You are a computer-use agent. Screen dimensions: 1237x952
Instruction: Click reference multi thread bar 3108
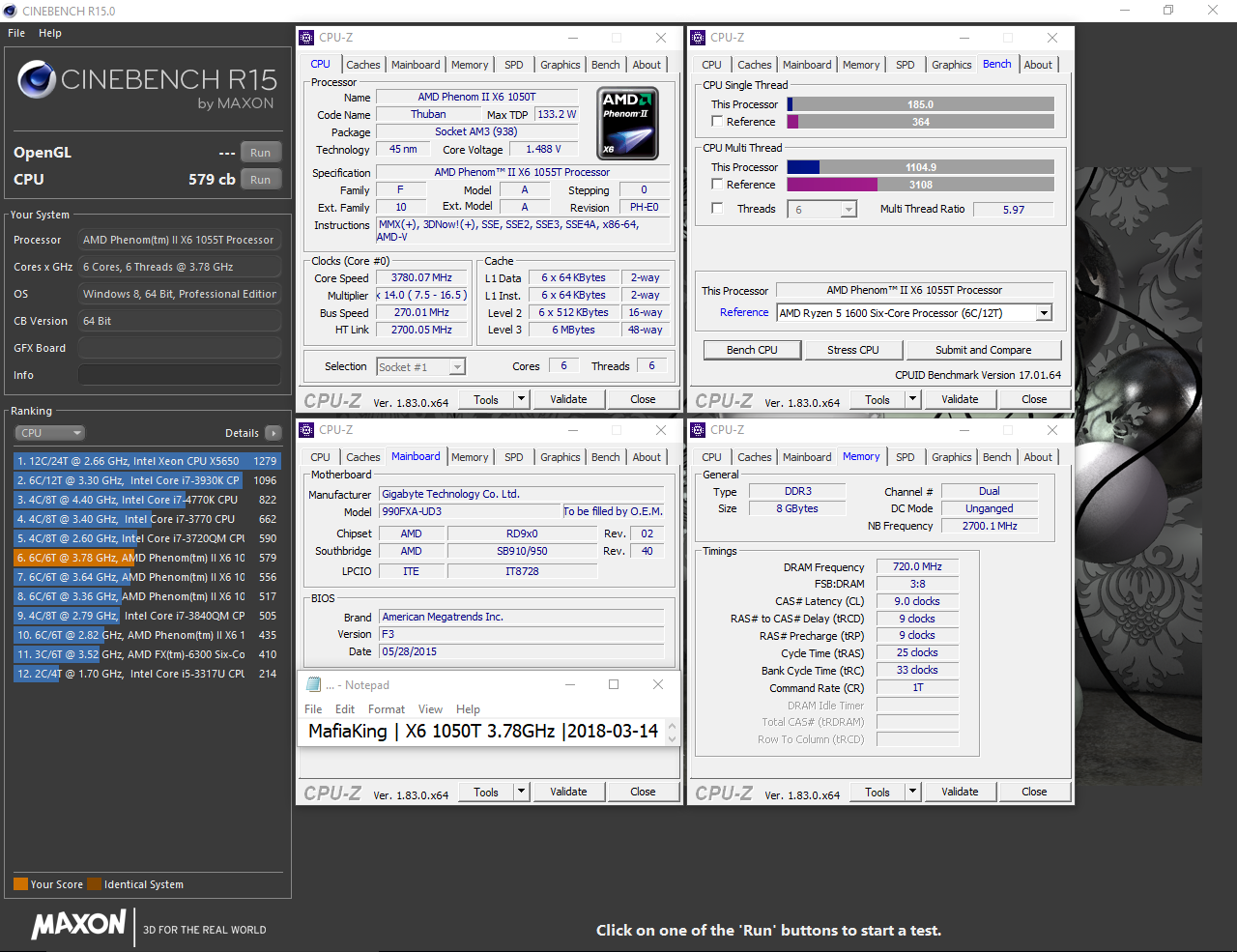pos(920,184)
